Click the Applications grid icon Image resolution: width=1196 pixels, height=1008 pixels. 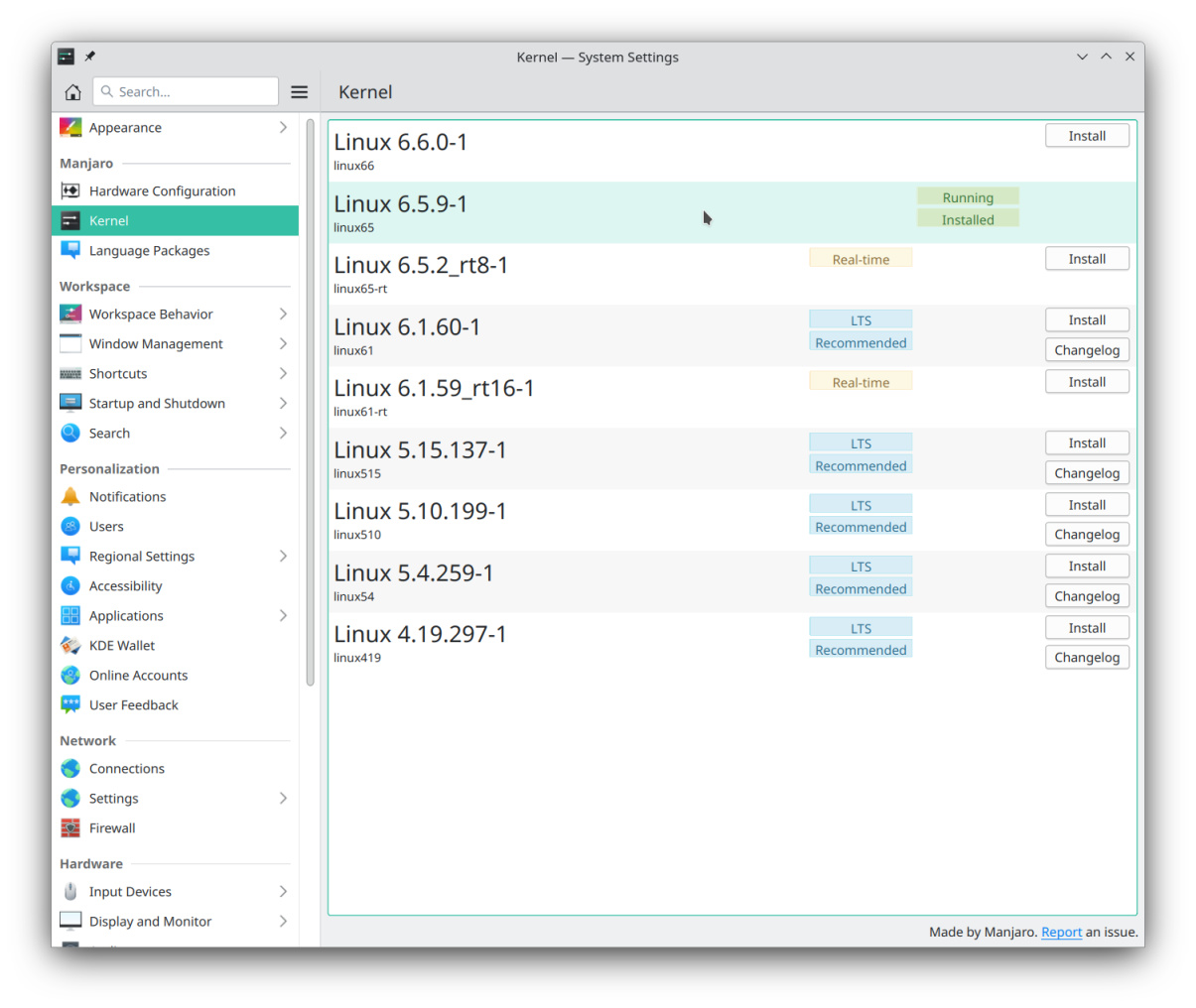70,616
